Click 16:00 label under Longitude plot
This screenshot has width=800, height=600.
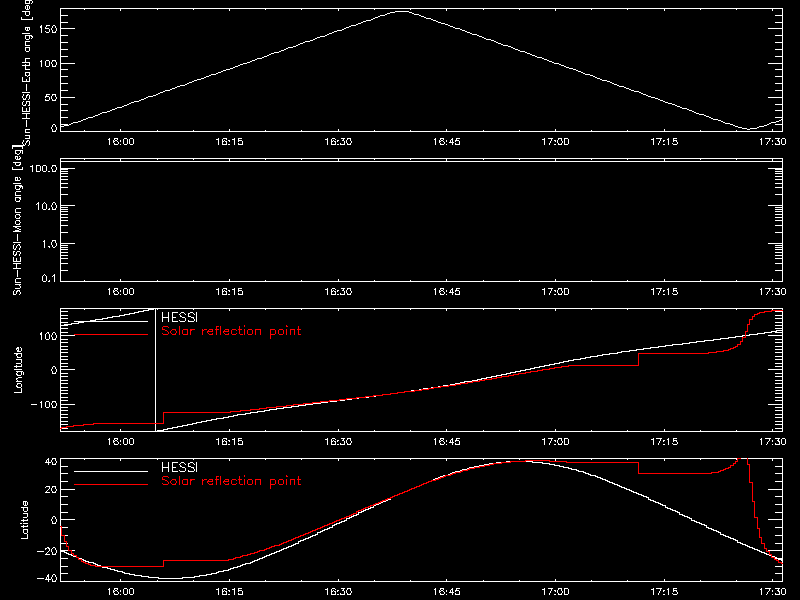121,441
